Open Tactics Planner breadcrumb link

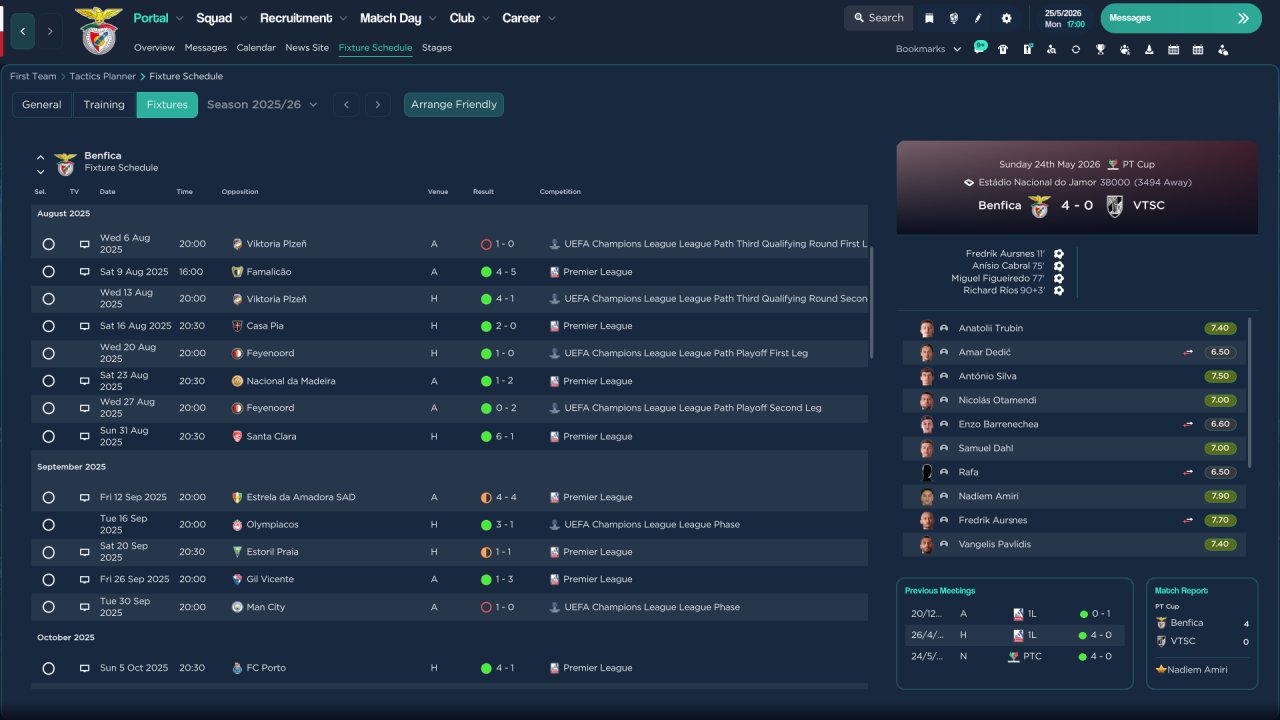pos(104,76)
